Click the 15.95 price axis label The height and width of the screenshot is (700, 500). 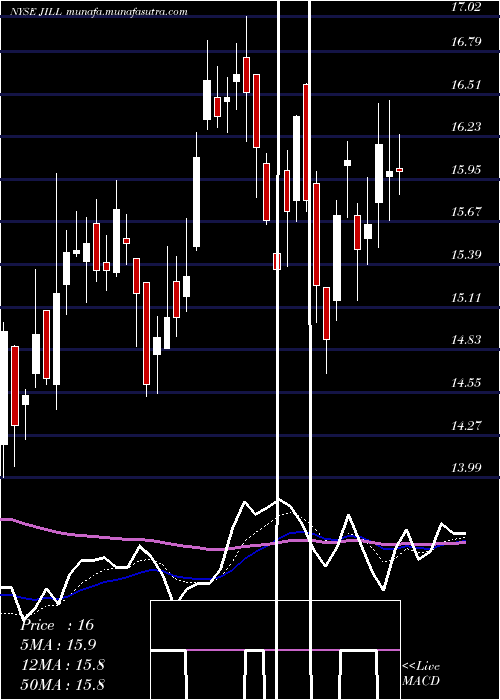467,170
